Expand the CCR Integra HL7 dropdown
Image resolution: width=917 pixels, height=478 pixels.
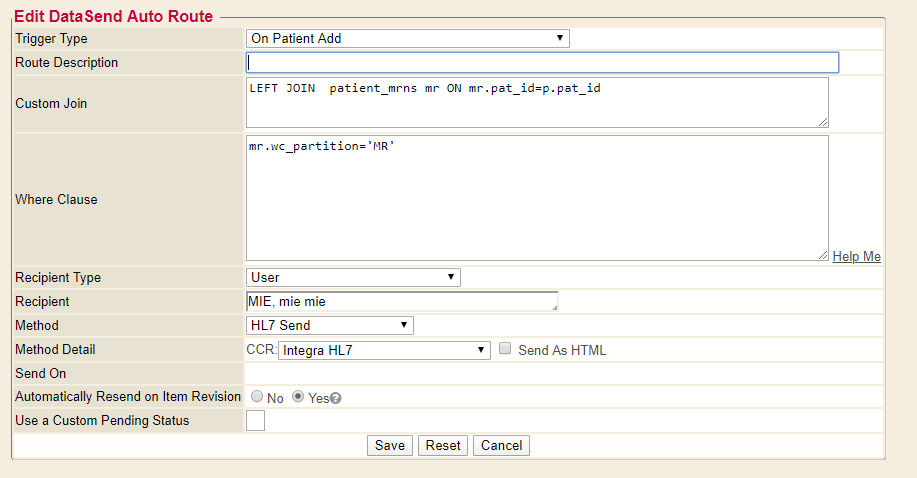[384, 350]
